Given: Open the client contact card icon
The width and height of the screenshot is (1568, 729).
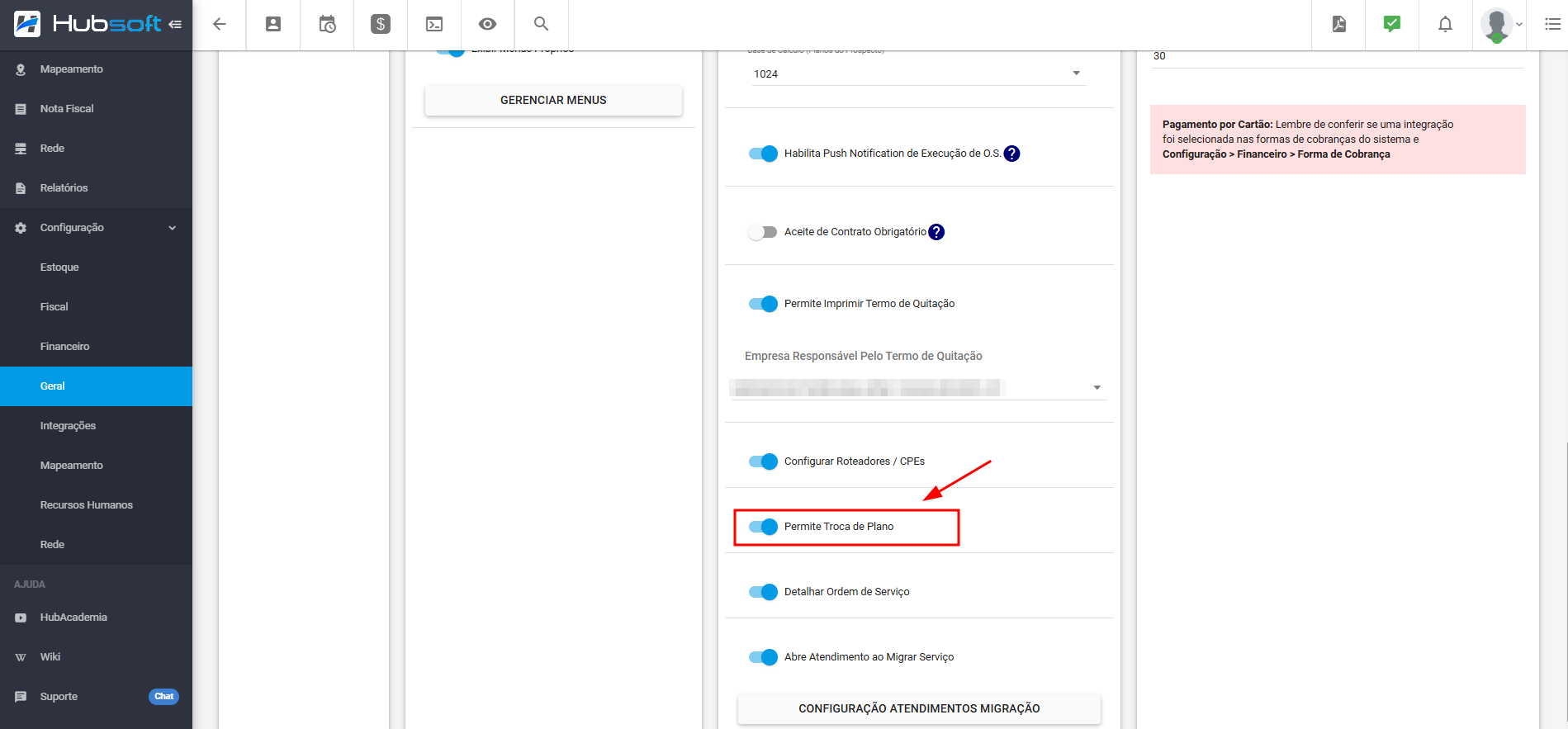Looking at the screenshot, I should coord(273,25).
